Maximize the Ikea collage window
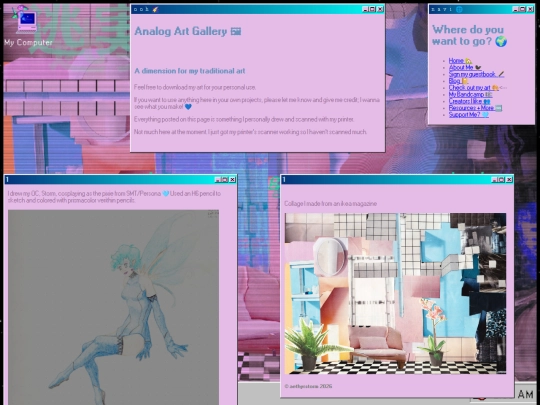The width and height of the screenshot is (540, 405). pos(502,179)
